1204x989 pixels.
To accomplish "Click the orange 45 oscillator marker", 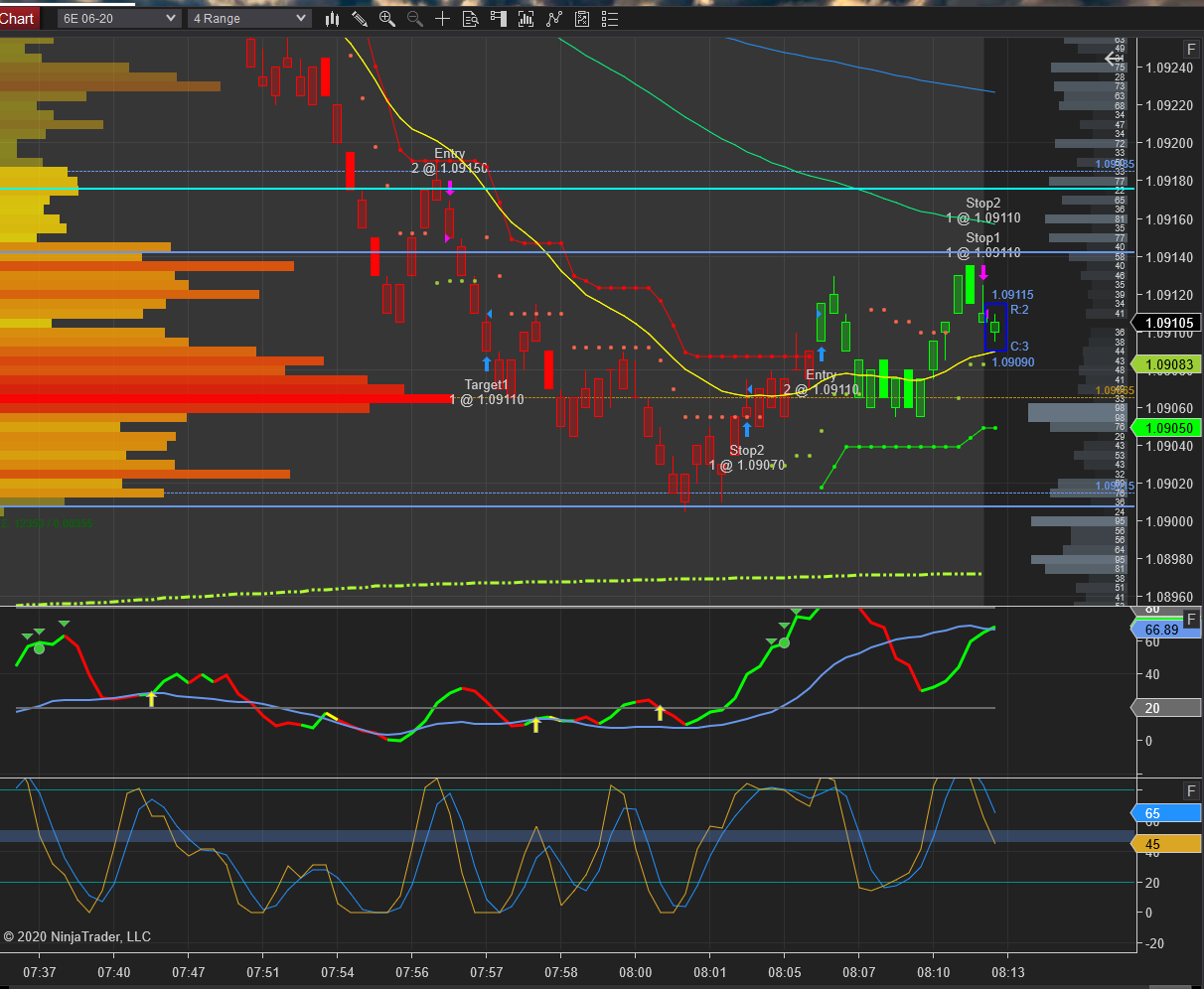I will click(1166, 844).
